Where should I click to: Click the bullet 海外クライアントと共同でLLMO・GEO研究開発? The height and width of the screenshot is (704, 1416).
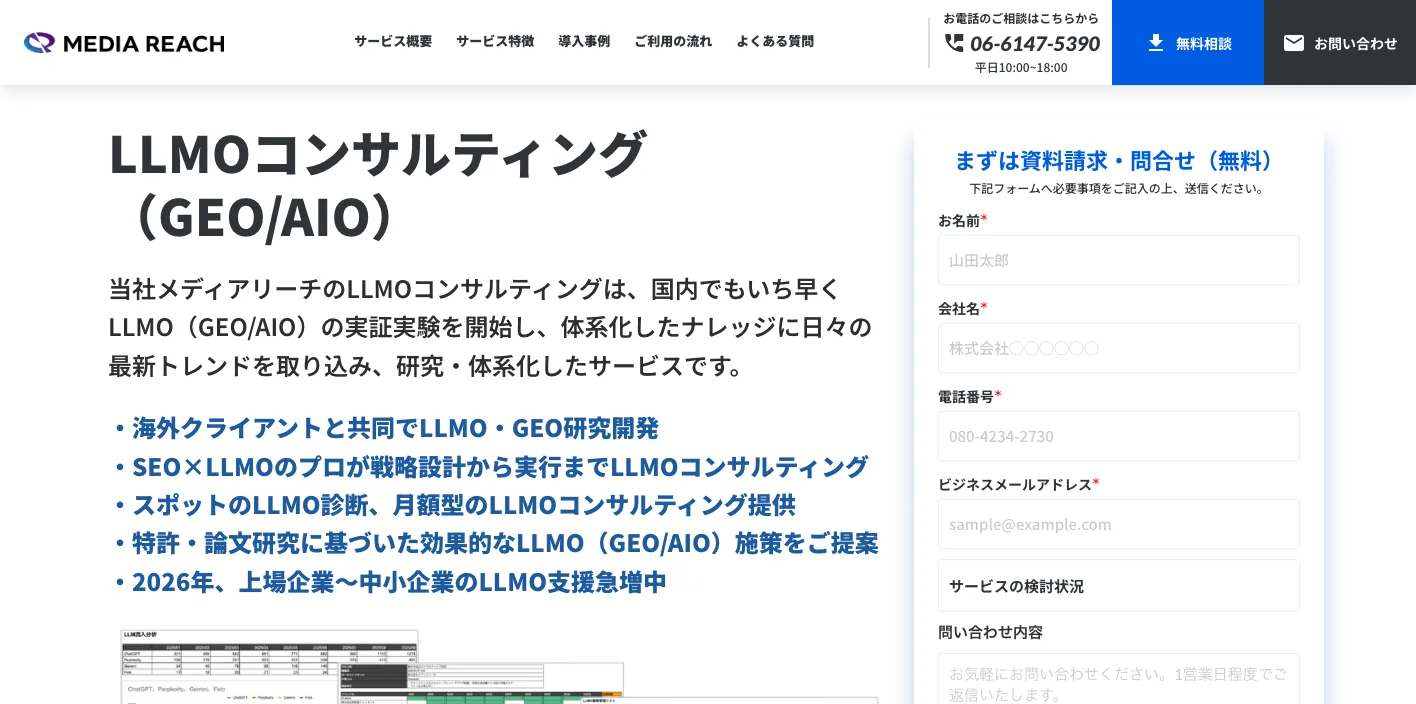(x=384, y=428)
